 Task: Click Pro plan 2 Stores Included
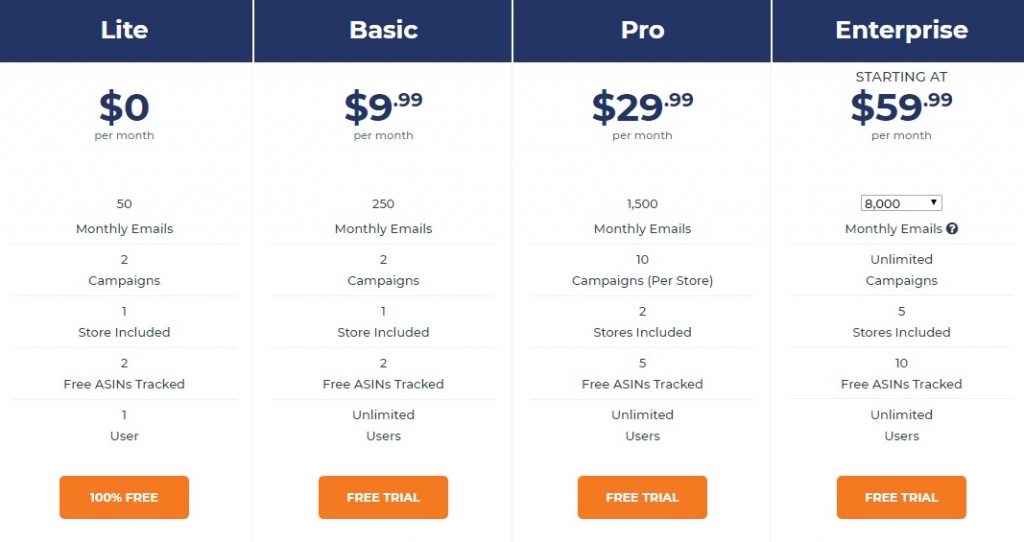point(642,322)
